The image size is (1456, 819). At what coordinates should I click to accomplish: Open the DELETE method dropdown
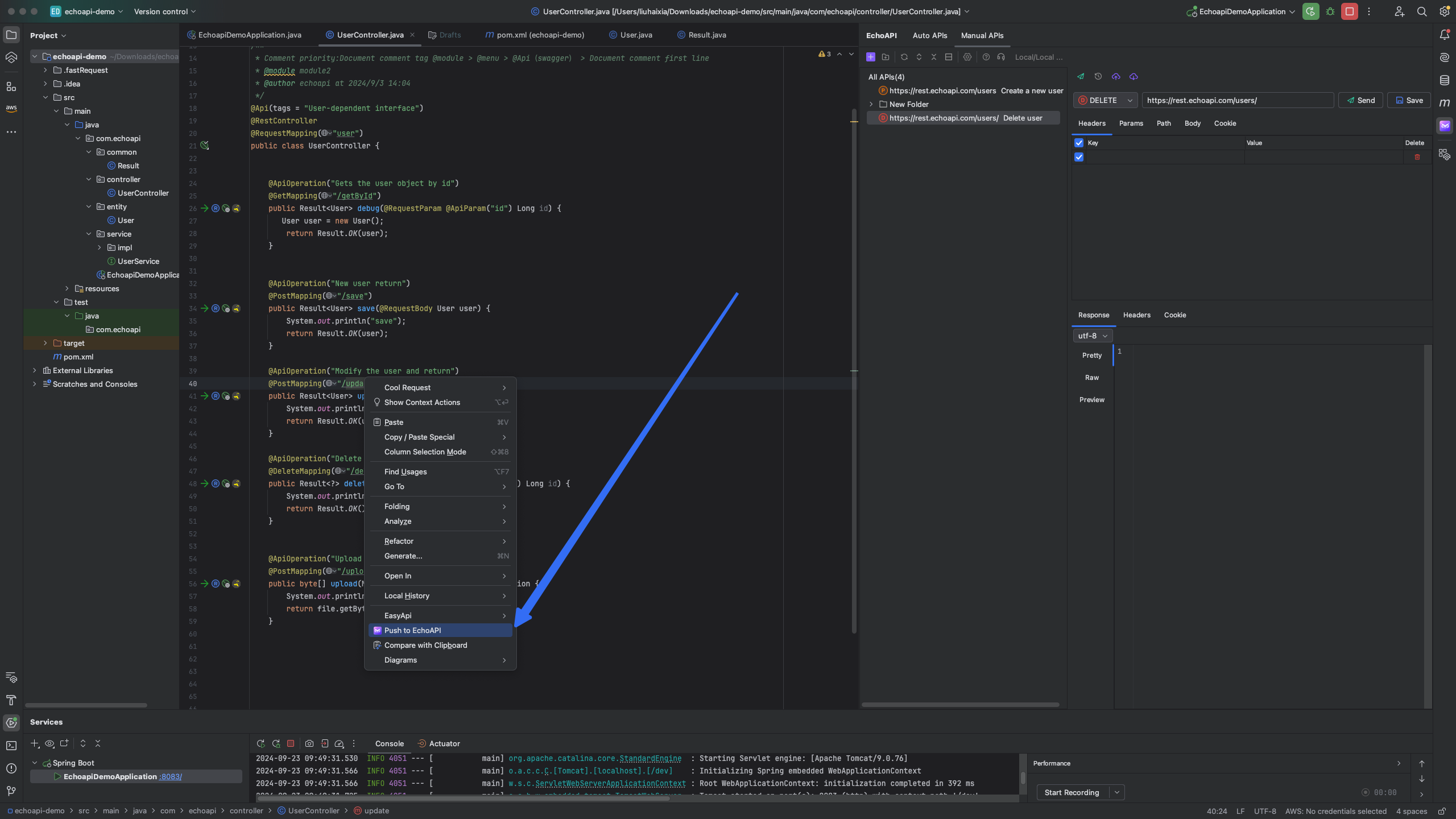pos(1106,100)
